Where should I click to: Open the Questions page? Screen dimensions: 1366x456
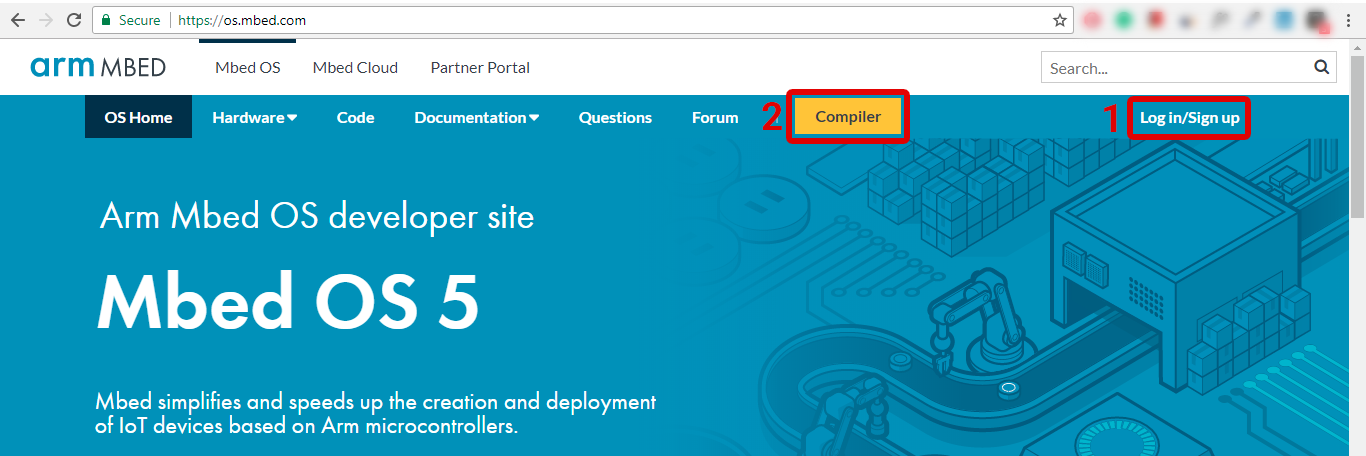615,118
